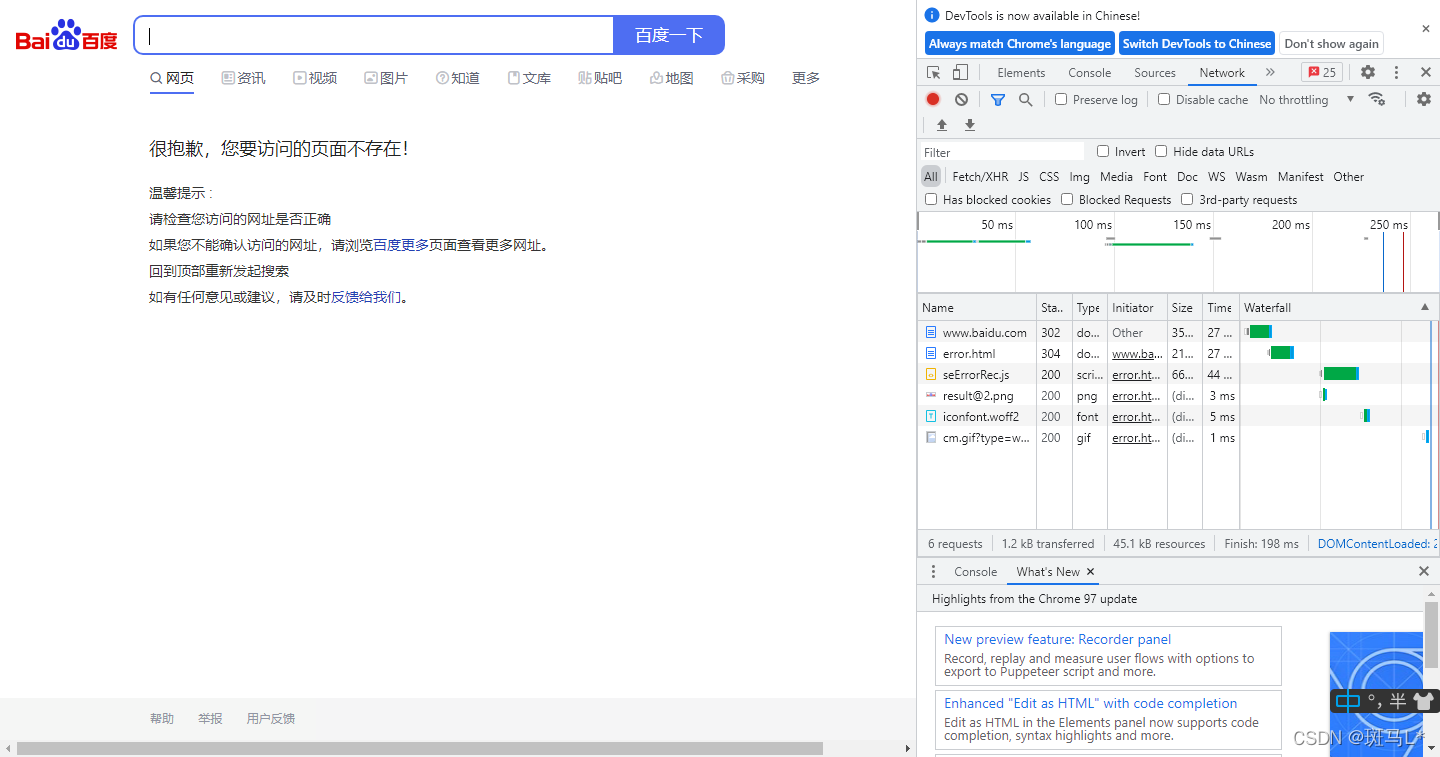
Task: Open the 文库 library category
Action: pos(529,78)
